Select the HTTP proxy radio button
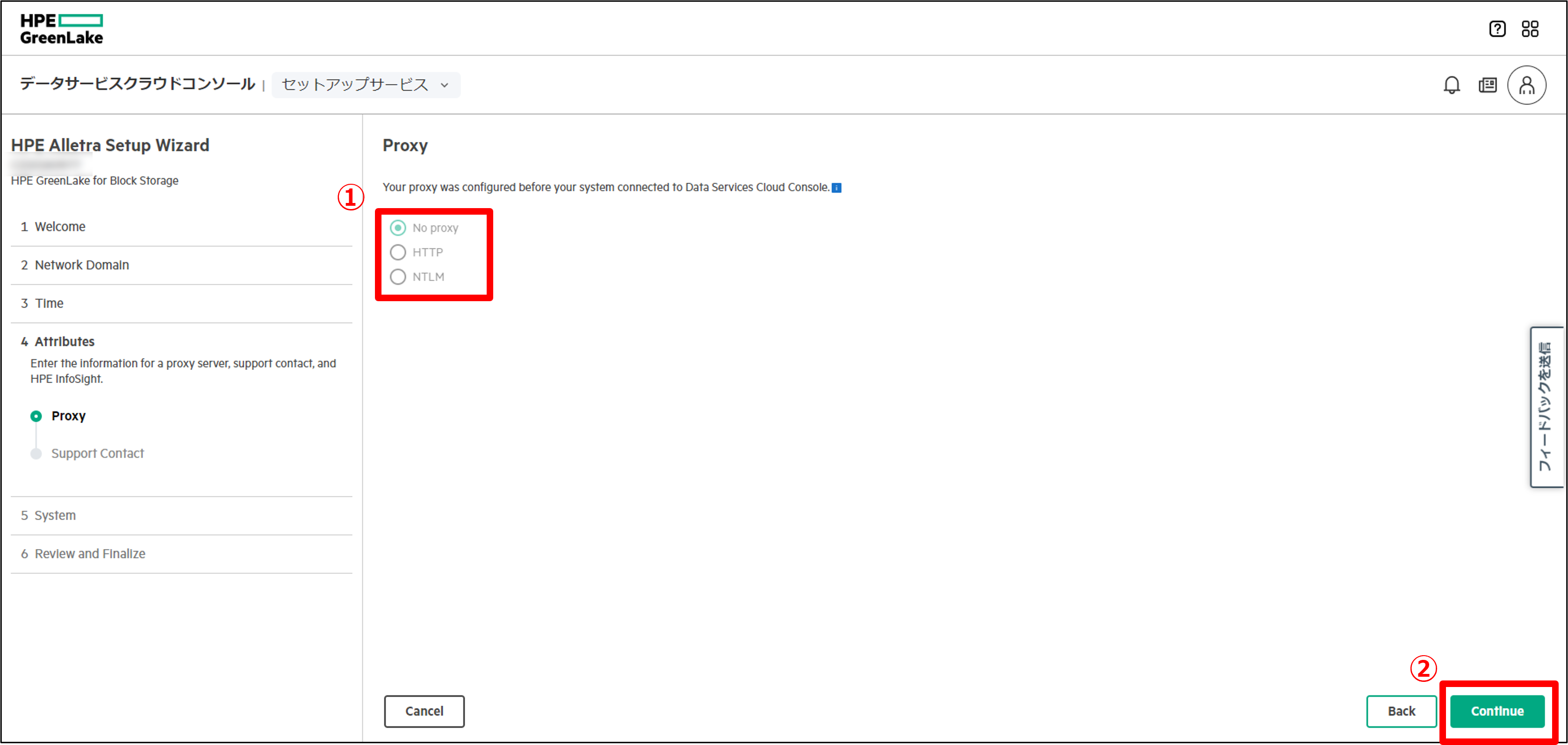1568x745 pixels. tap(397, 252)
